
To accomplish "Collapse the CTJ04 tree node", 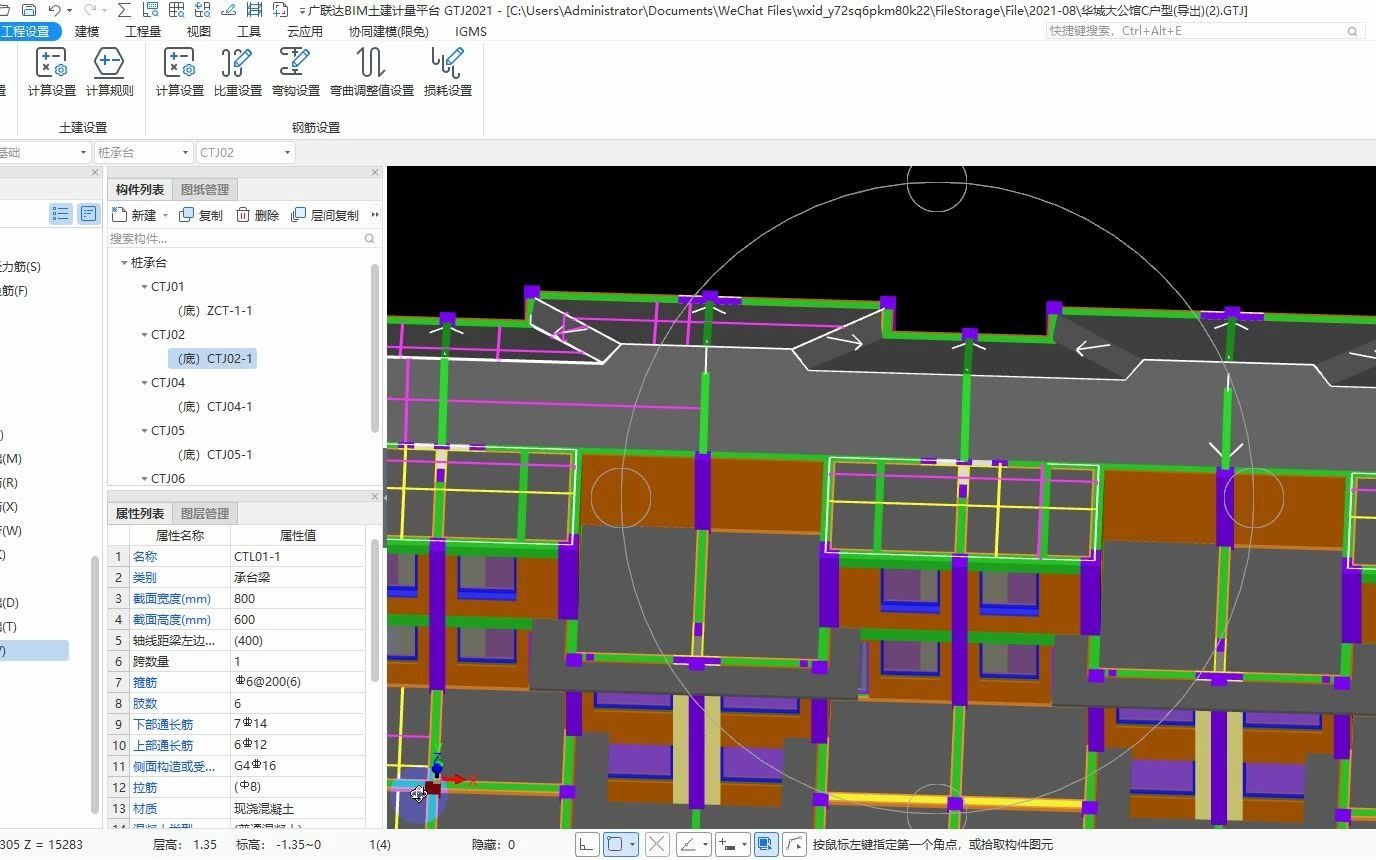I will (x=144, y=383).
